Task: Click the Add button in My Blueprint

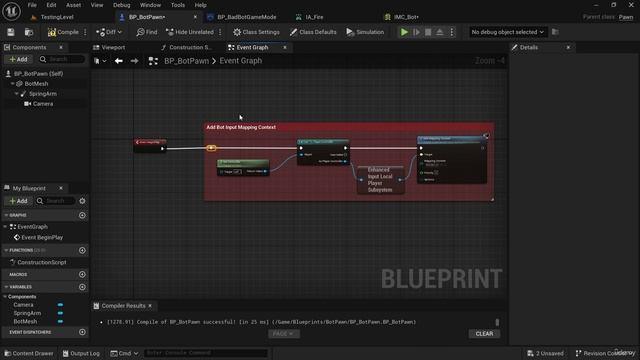Action: click(18, 201)
